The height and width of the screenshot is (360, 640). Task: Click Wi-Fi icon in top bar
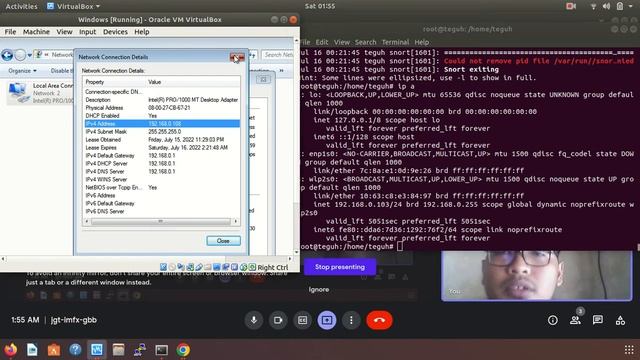pyautogui.click(x=593, y=6)
